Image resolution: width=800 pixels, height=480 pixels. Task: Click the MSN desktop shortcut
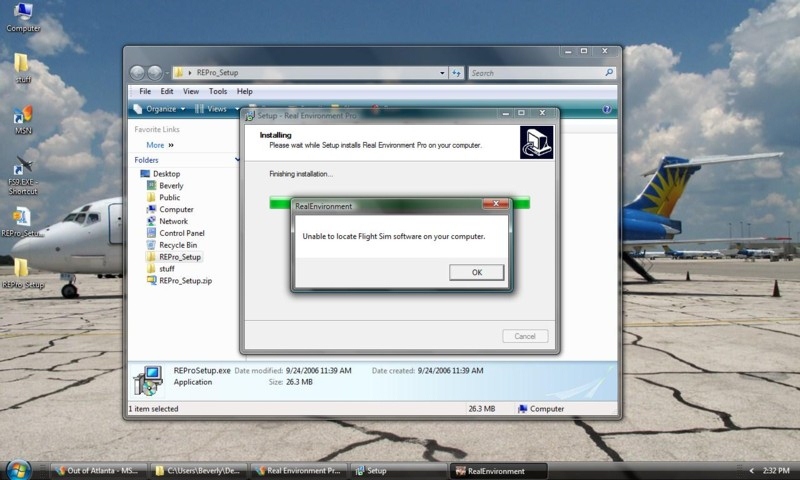[23, 120]
